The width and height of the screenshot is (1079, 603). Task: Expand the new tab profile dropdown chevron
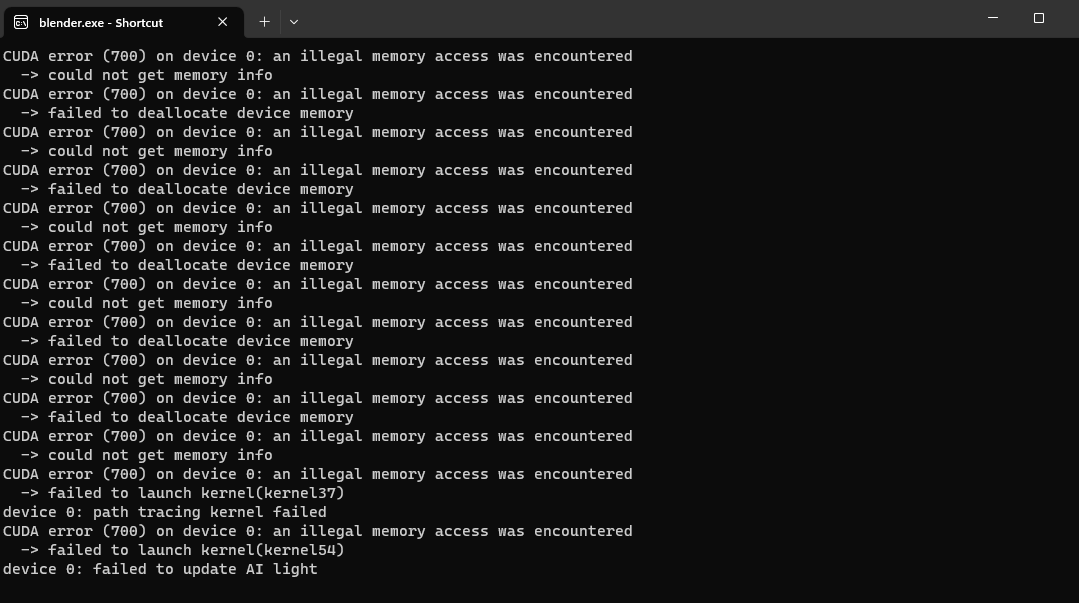(x=294, y=21)
